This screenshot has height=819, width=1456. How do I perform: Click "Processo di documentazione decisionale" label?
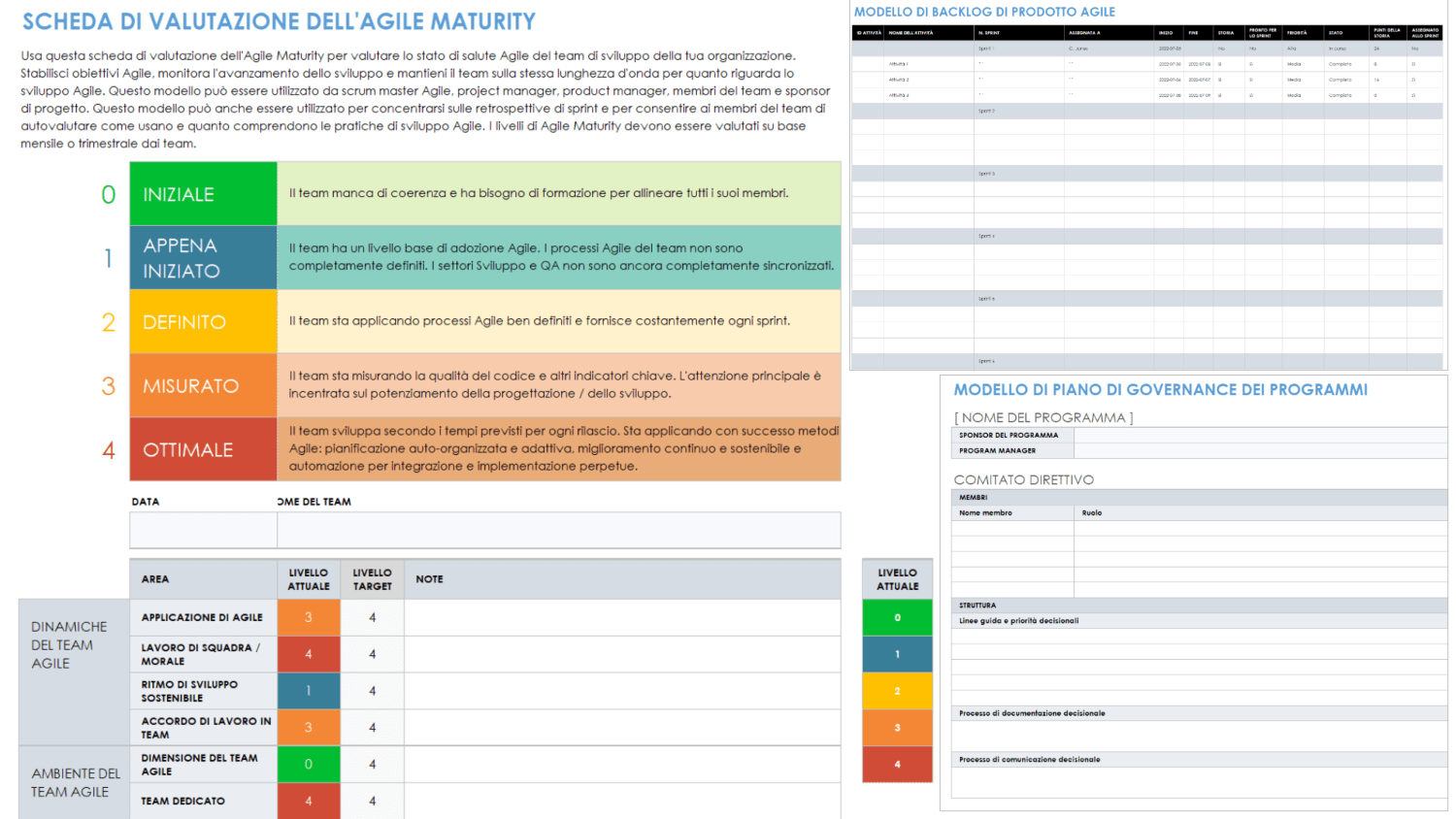(1032, 713)
